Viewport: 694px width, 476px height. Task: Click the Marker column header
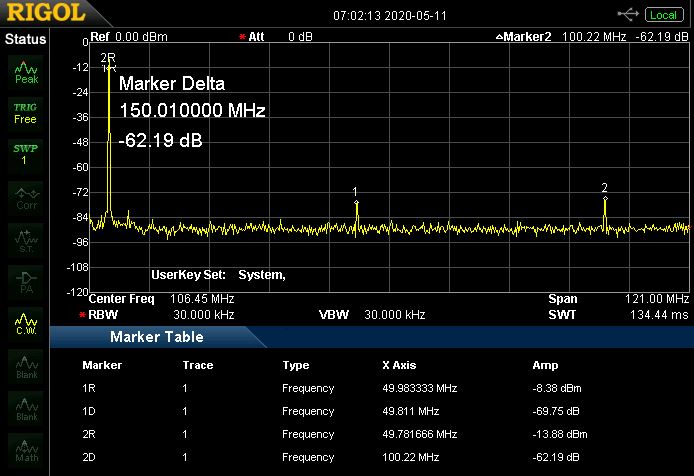tap(102, 365)
